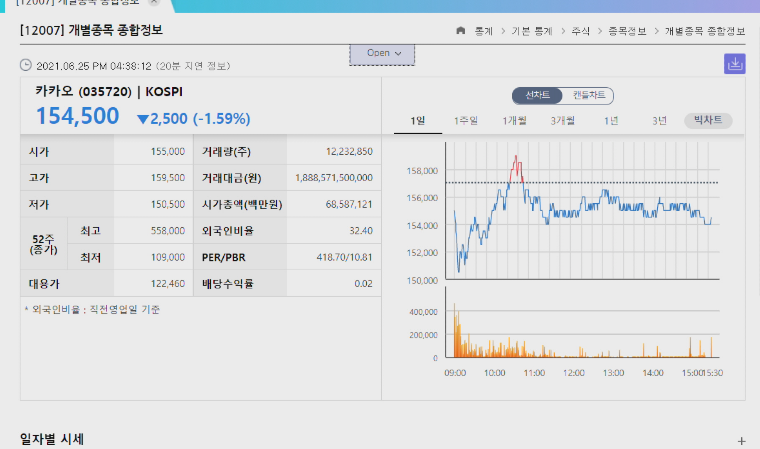Go to 종목정보 breadcrumb link
760x449 pixels.
click(627, 31)
